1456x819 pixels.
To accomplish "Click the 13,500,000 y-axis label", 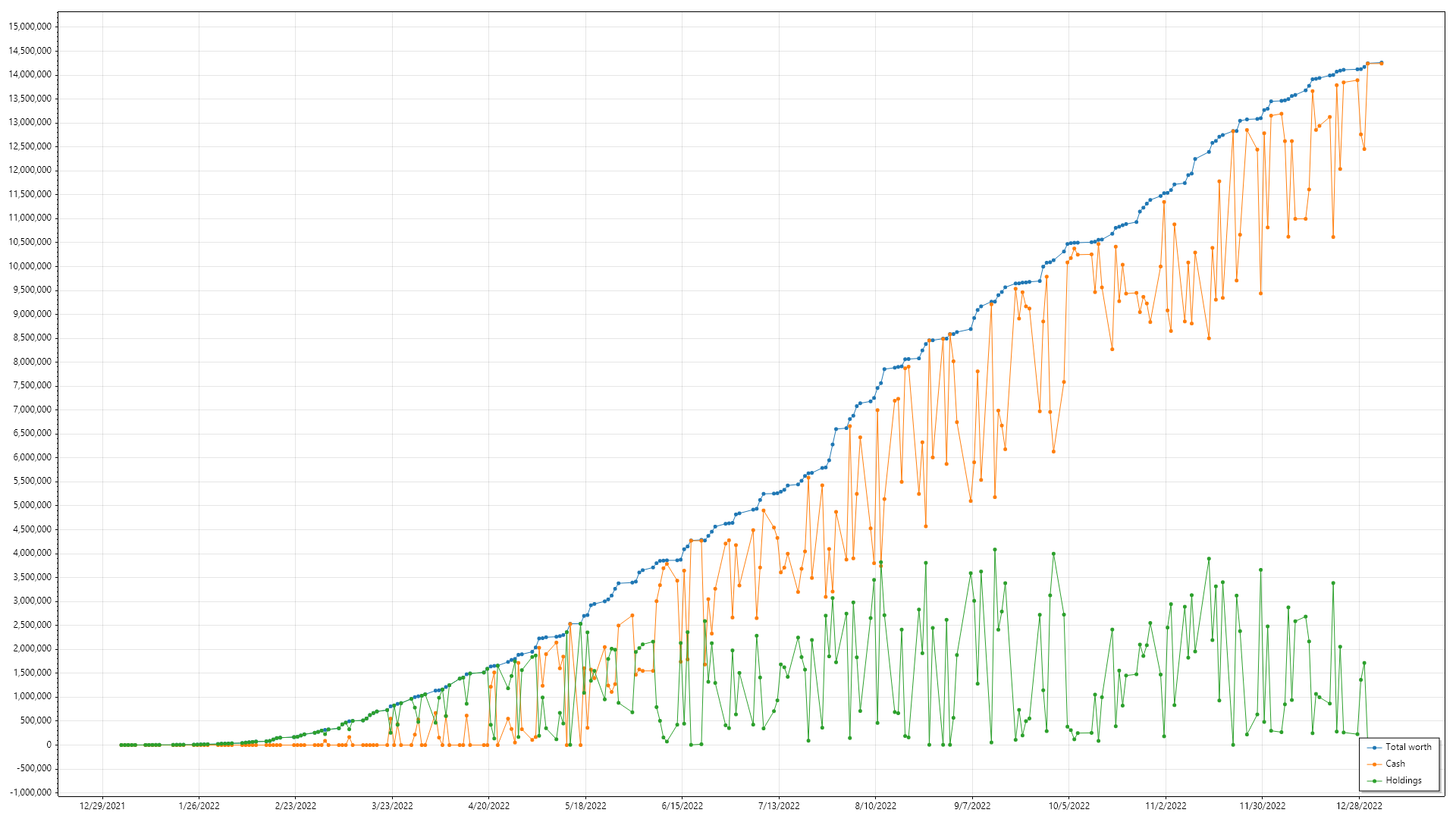I will click(30, 99).
